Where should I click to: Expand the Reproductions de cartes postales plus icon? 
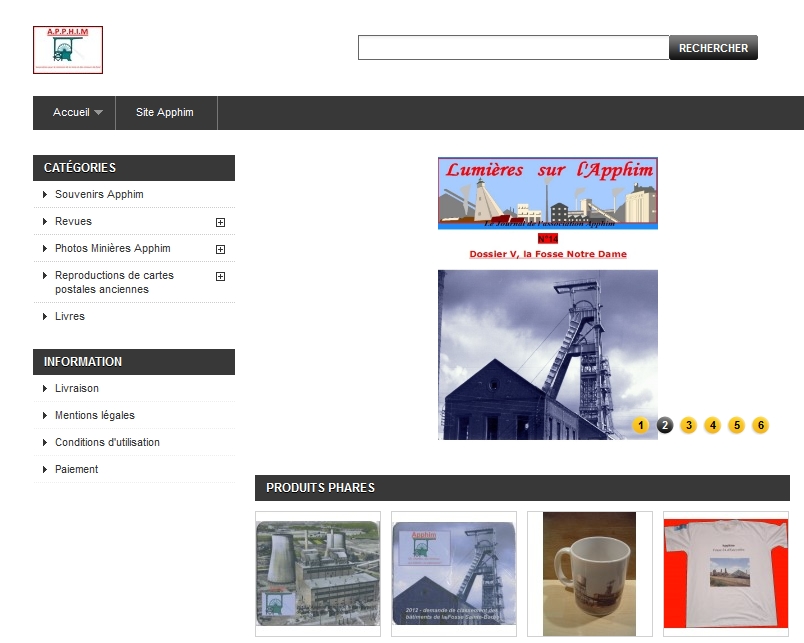pyautogui.click(x=220, y=276)
